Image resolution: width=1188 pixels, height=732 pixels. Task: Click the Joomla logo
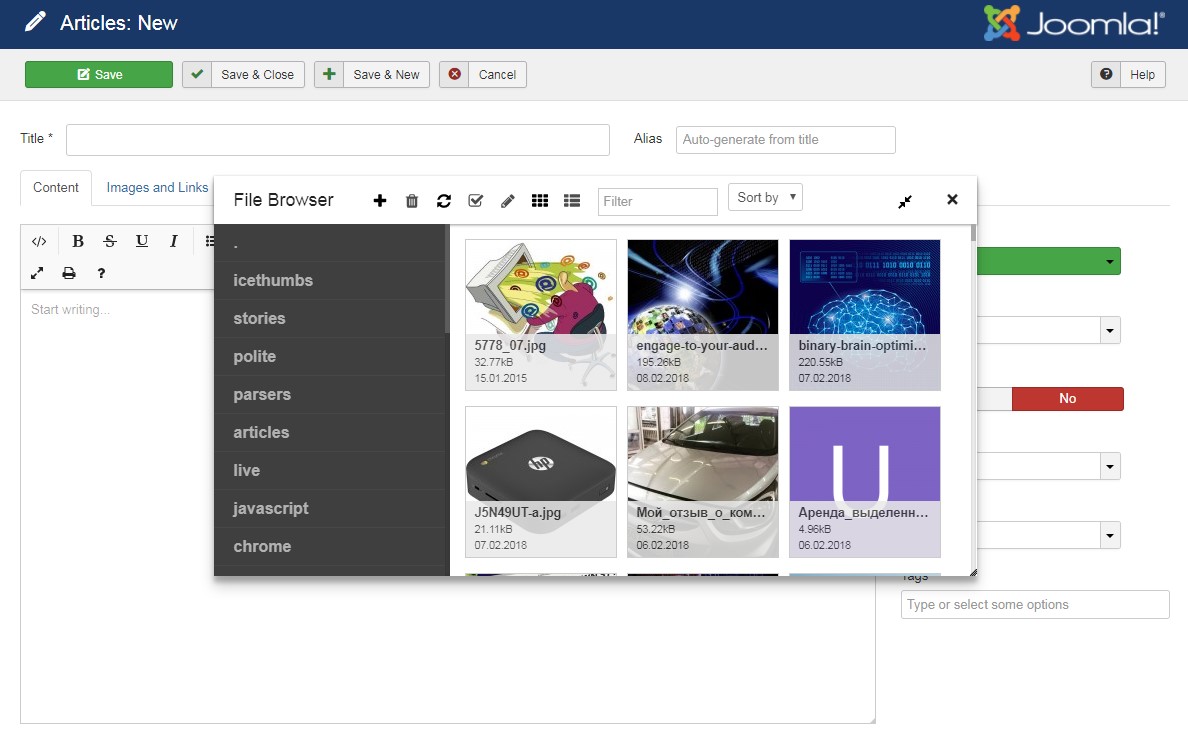pos(1074,23)
